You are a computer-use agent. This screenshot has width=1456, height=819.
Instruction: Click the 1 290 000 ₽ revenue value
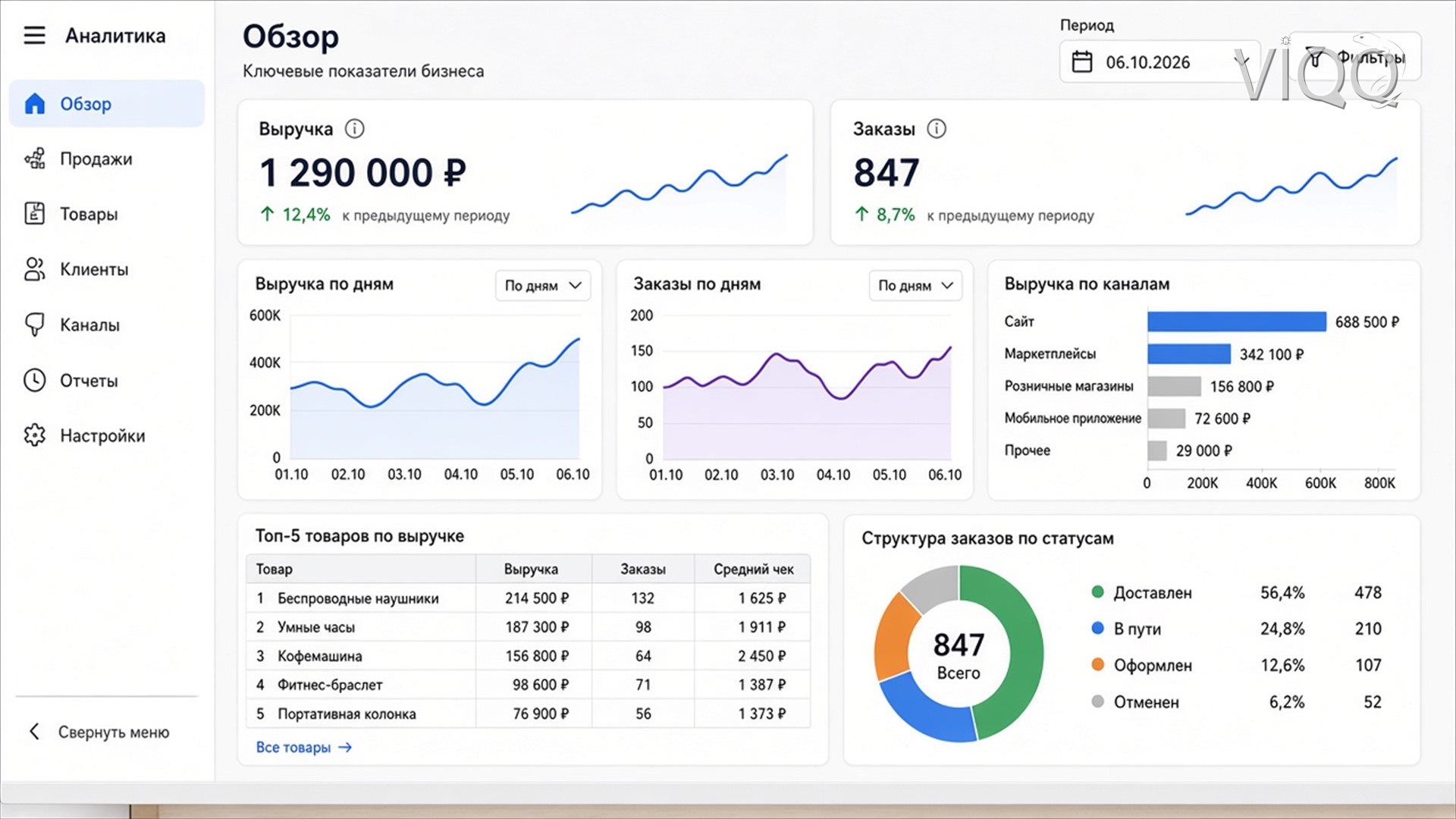tap(362, 173)
